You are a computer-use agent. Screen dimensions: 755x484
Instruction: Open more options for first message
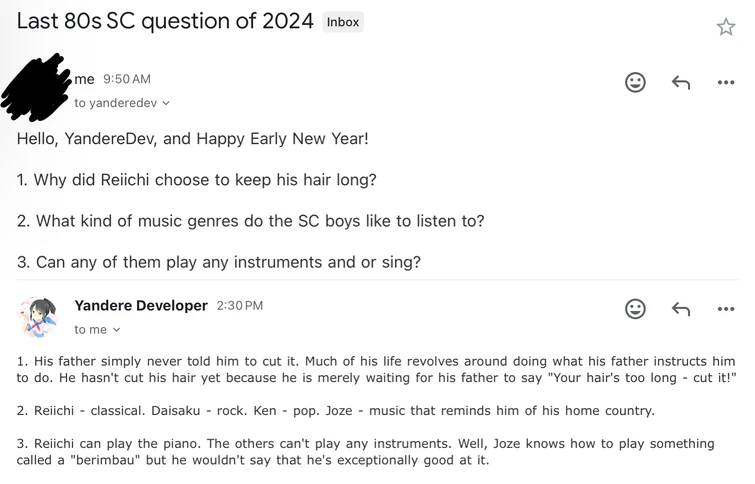[x=726, y=83]
